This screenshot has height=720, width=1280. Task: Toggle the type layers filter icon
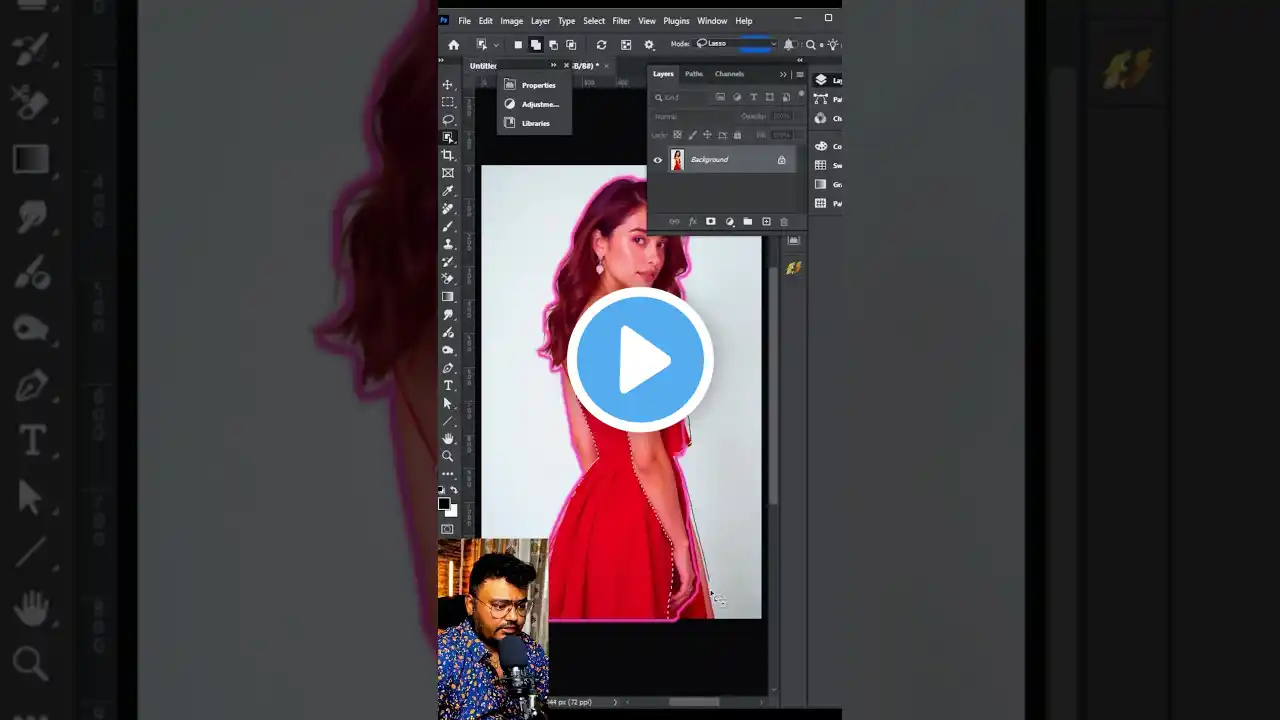point(753,97)
